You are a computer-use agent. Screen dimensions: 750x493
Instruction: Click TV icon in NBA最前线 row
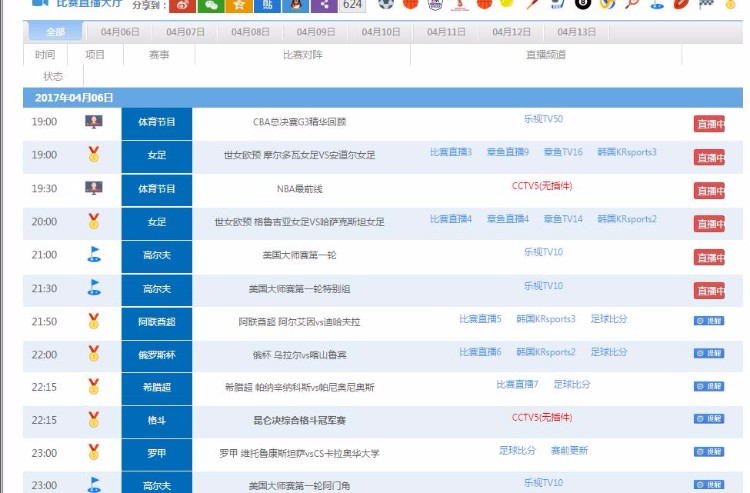pos(93,188)
